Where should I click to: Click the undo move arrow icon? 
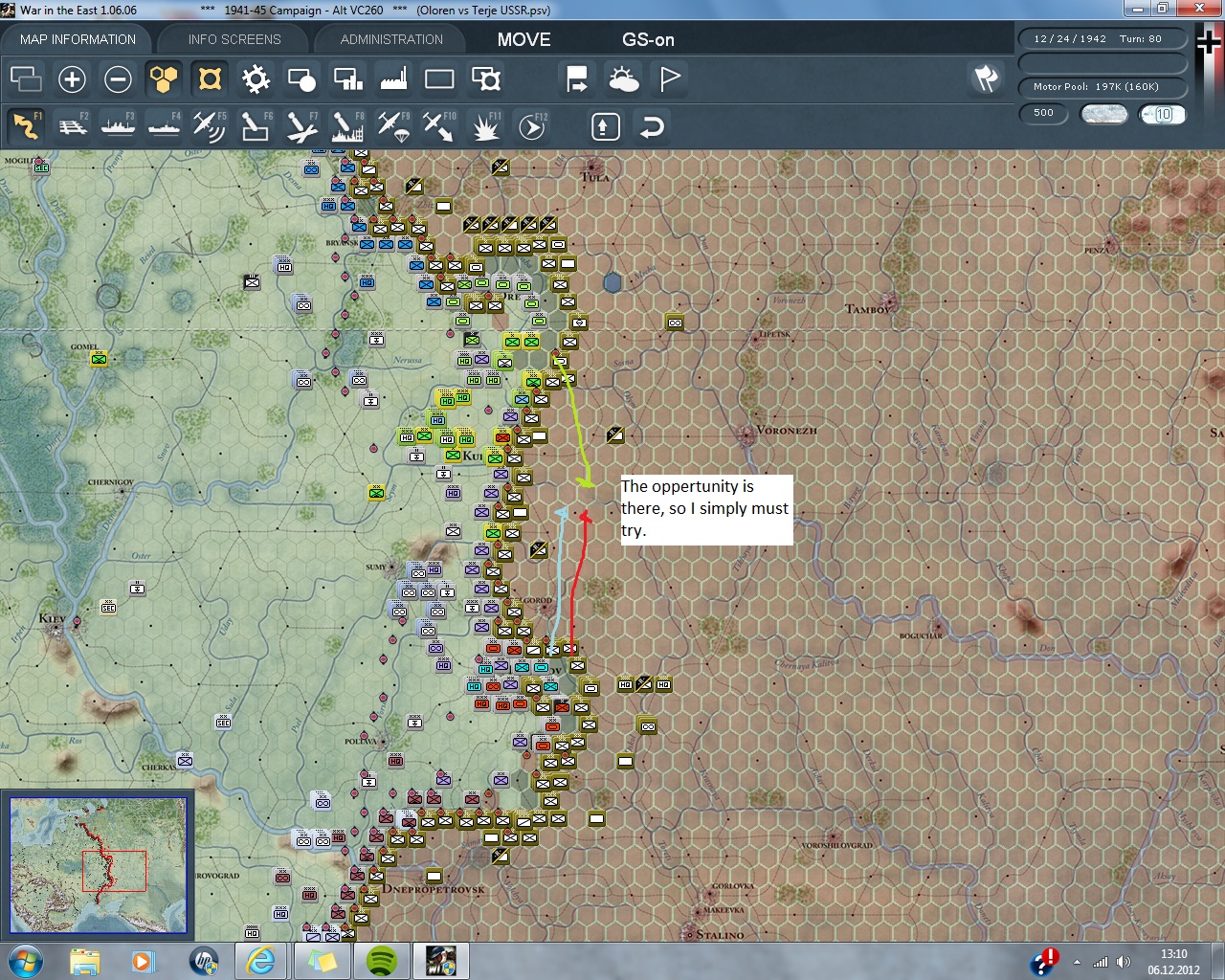click(652, 126)
